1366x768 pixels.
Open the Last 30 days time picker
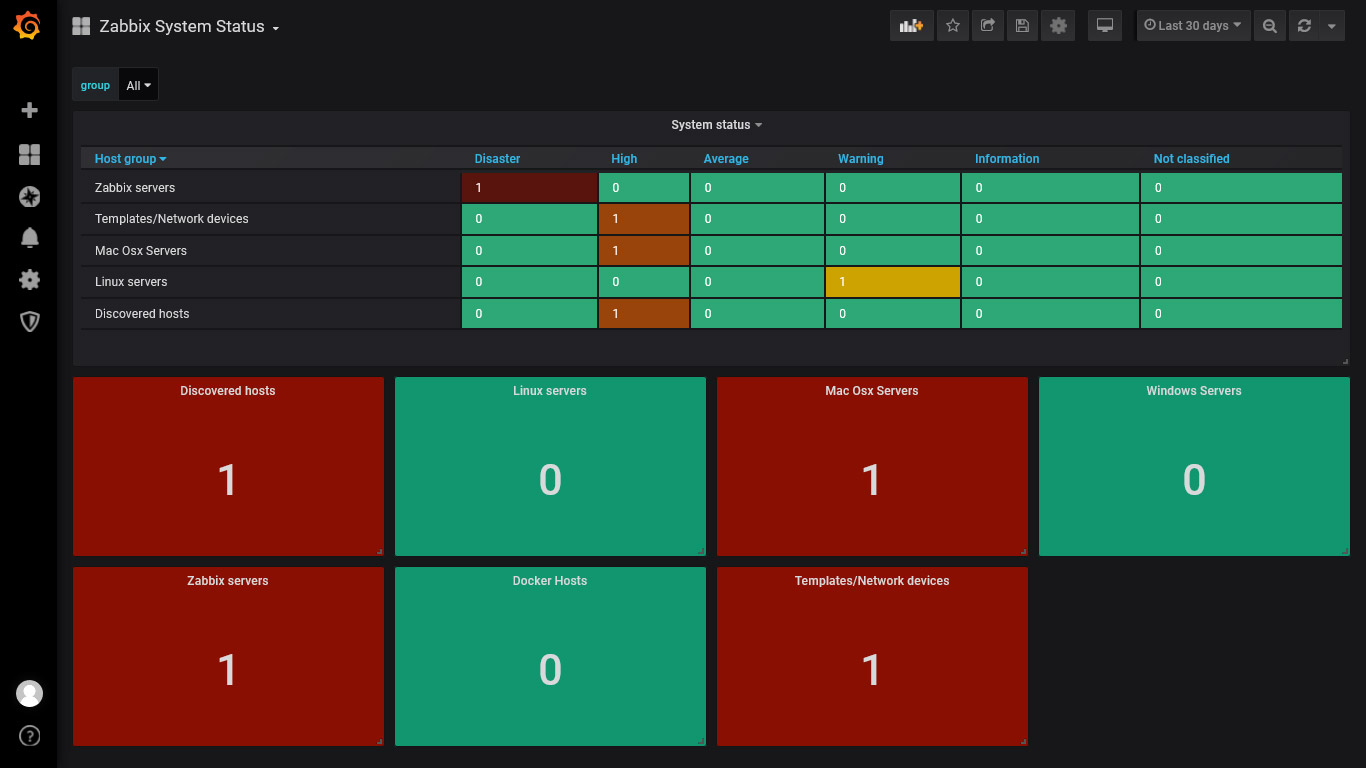pyautogui.click(x=1193, y=26)
